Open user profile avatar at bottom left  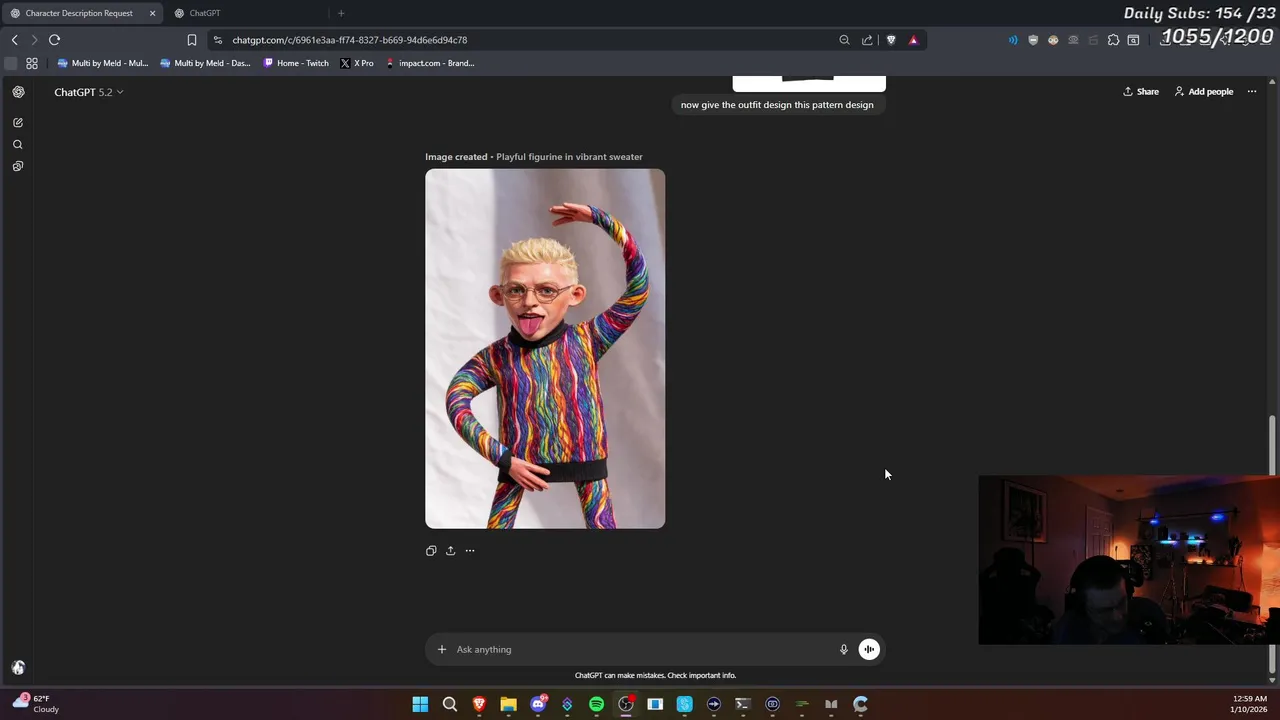[x=18, y=667]
